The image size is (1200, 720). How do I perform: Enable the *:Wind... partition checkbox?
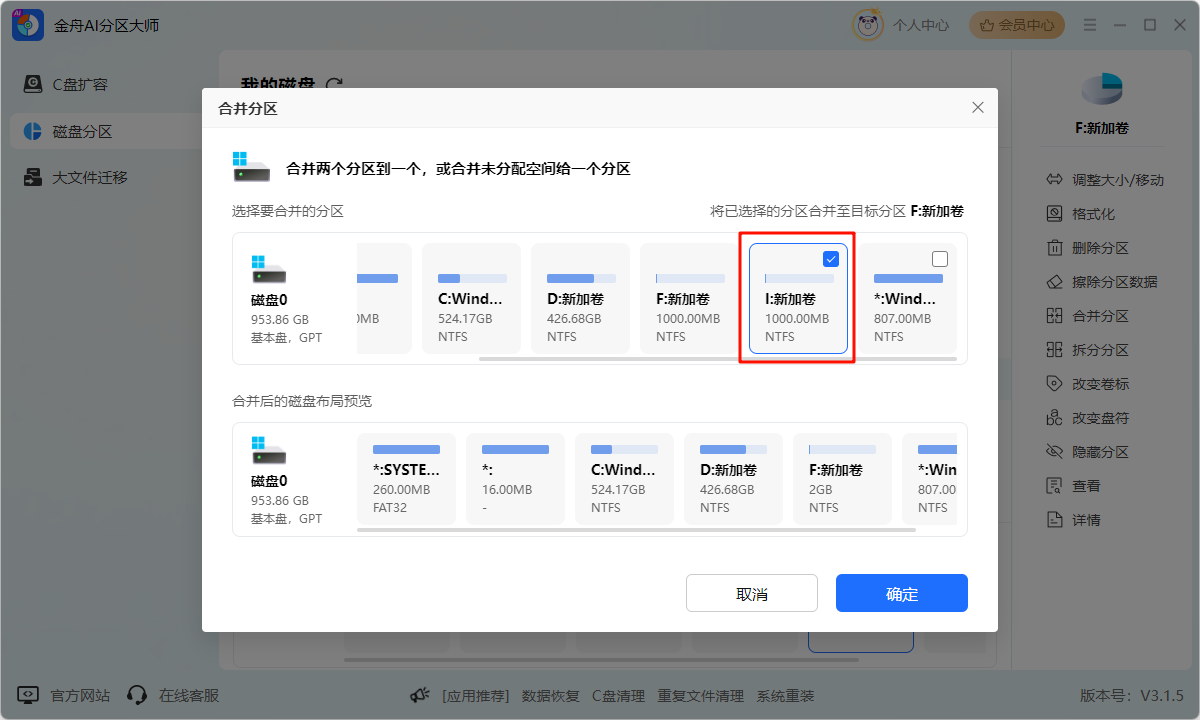tap(939, 258)
